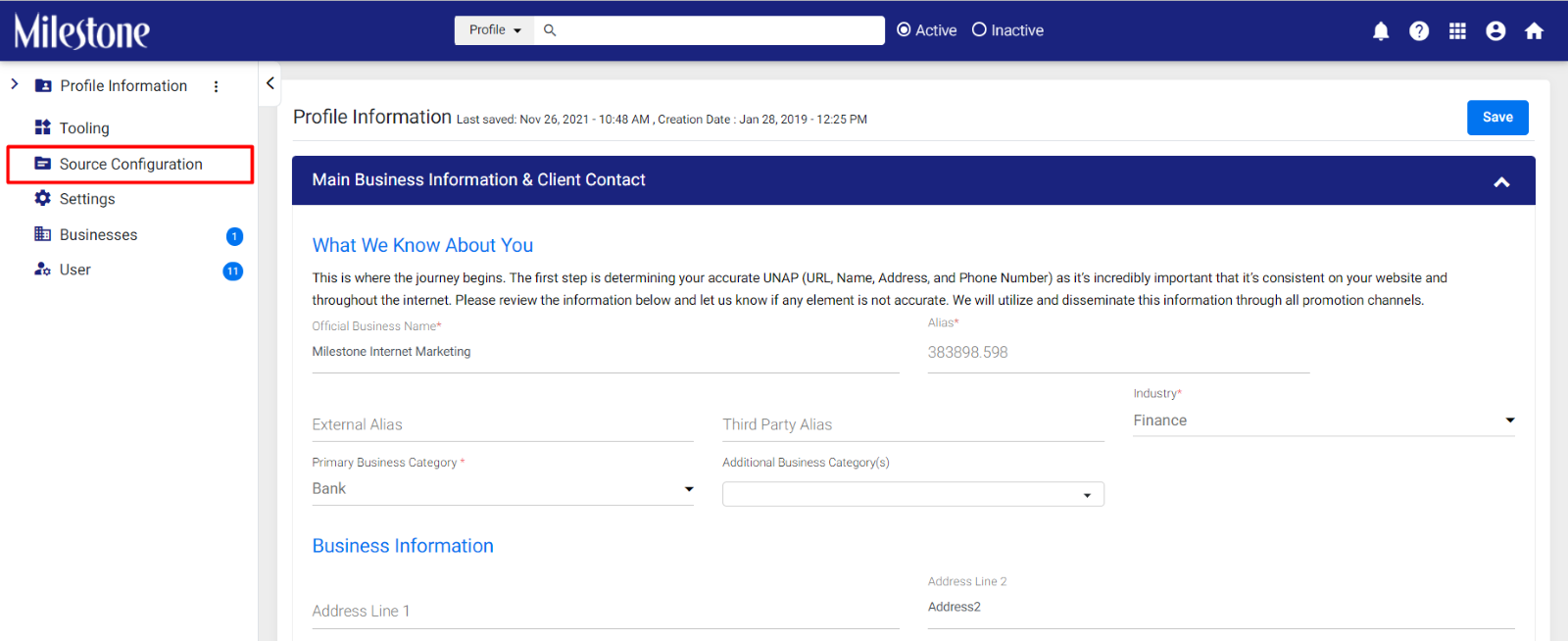
Task: Click the Tooling icon in sidebar
Action: tap(42, 127)
